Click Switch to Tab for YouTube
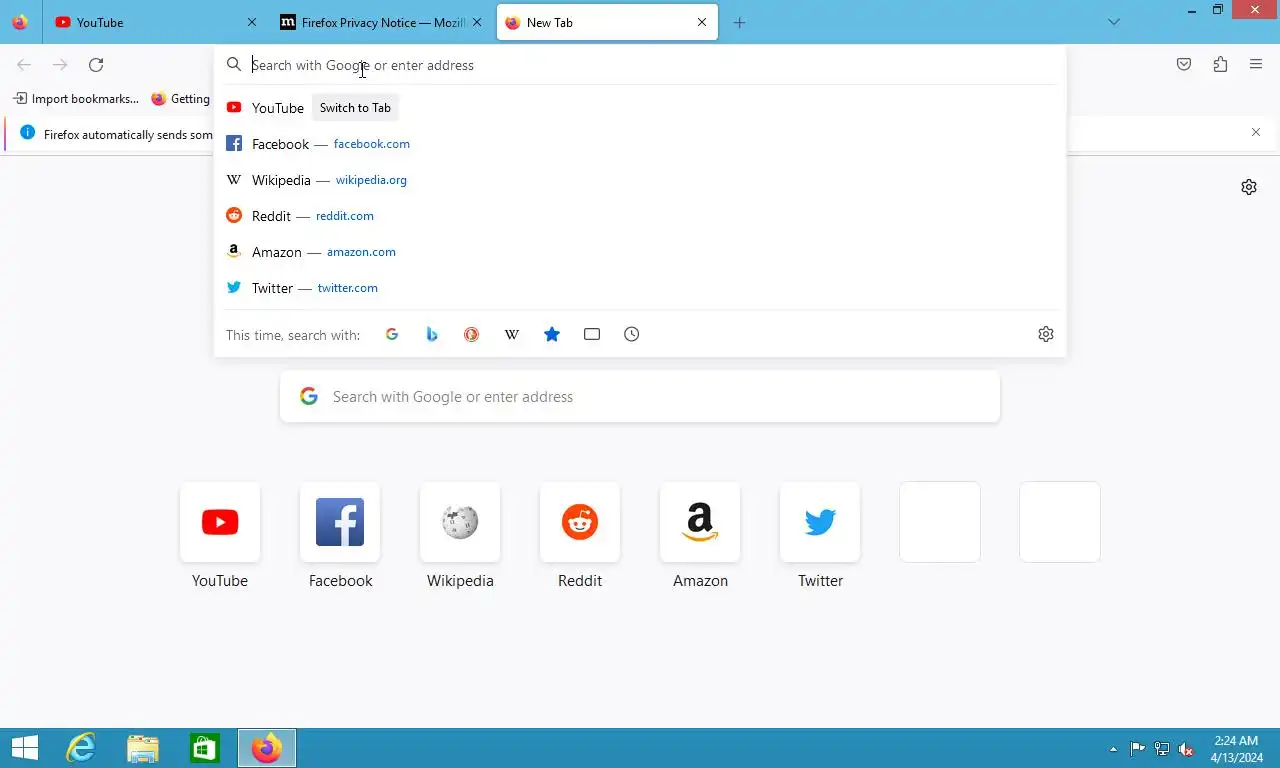Screen dimensions: 1280x768 (355, 108)
